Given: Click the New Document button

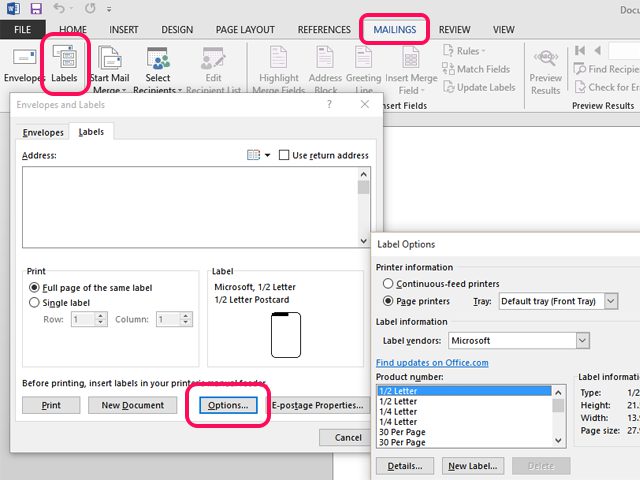Looking at the screenshot, I should tap(133, 405).
